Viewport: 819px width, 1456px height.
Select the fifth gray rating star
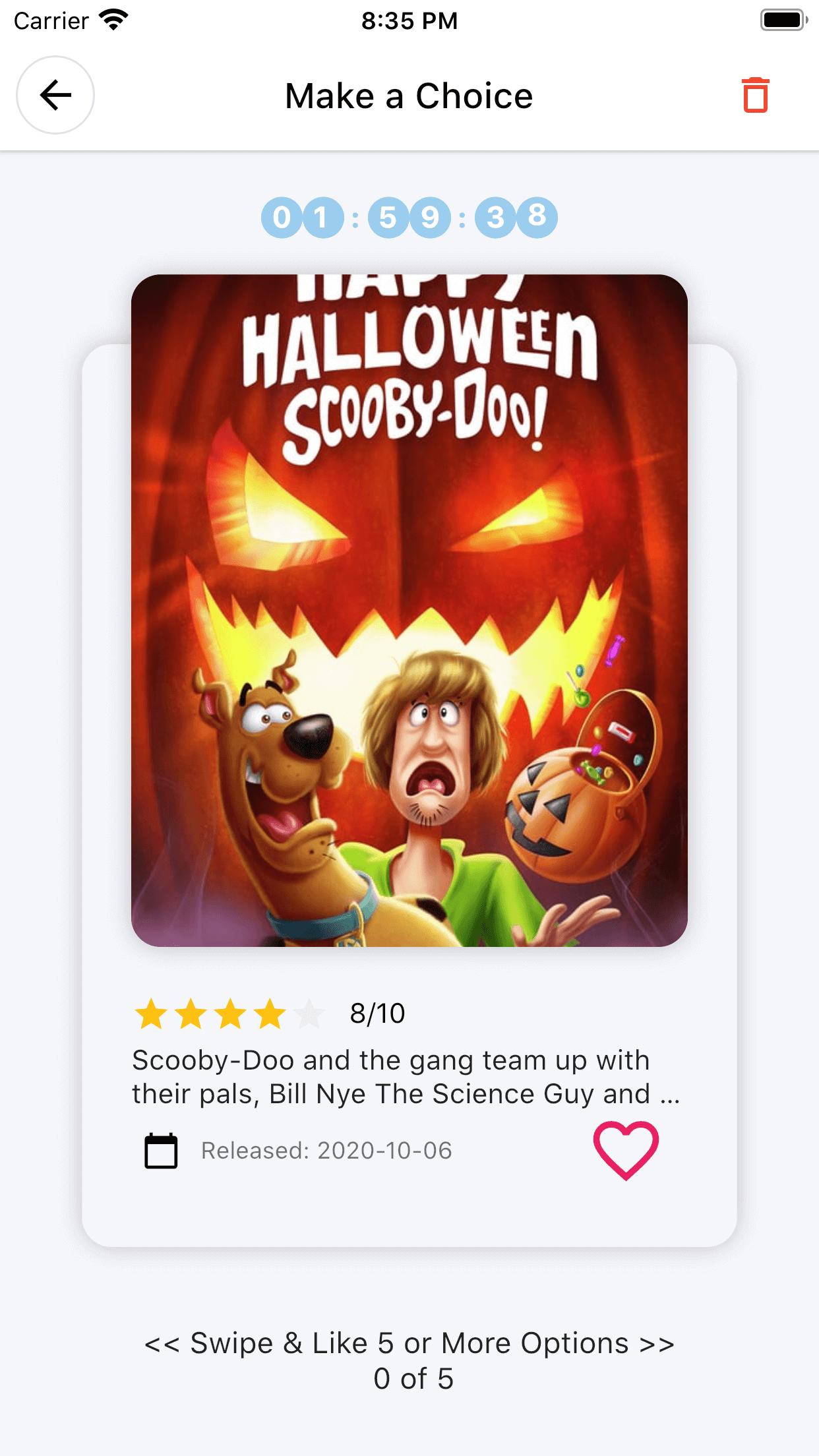(310, 1014)
